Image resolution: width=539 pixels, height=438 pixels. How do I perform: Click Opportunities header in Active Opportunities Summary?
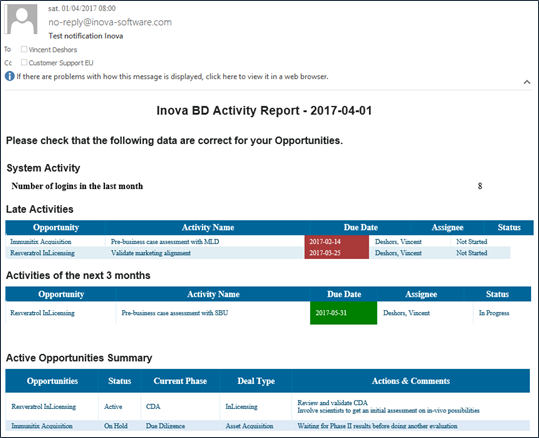[x=52, y=381]
